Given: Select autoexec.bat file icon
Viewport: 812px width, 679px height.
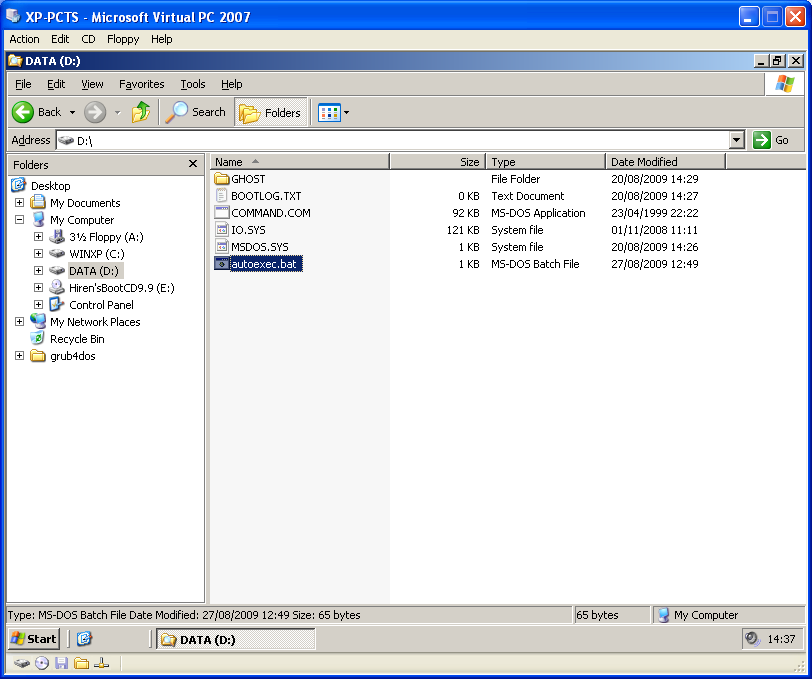Looking at the screenshot, I should coord(222,264).
